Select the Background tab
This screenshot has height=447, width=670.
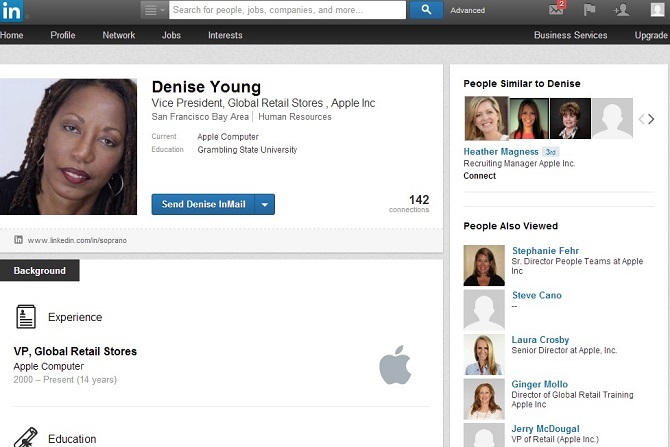40,271
